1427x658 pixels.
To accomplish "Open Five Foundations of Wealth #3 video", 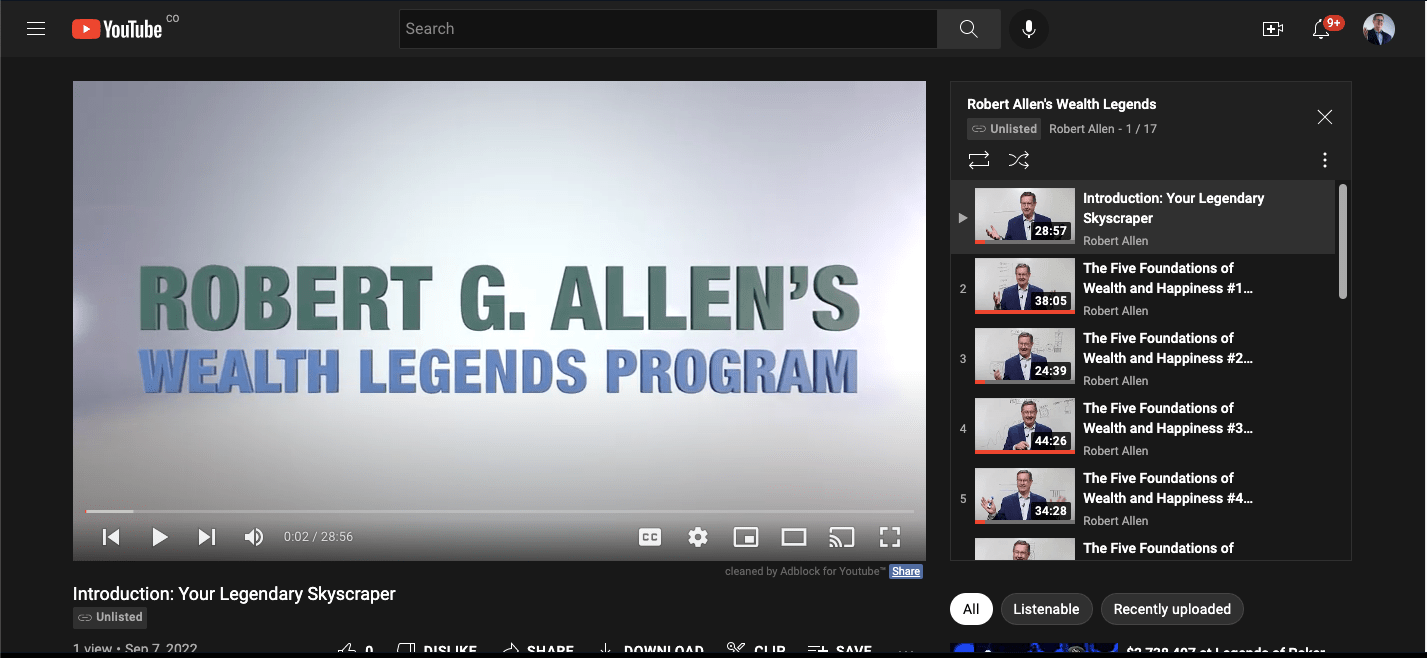I will click(x=1143, y=428).
